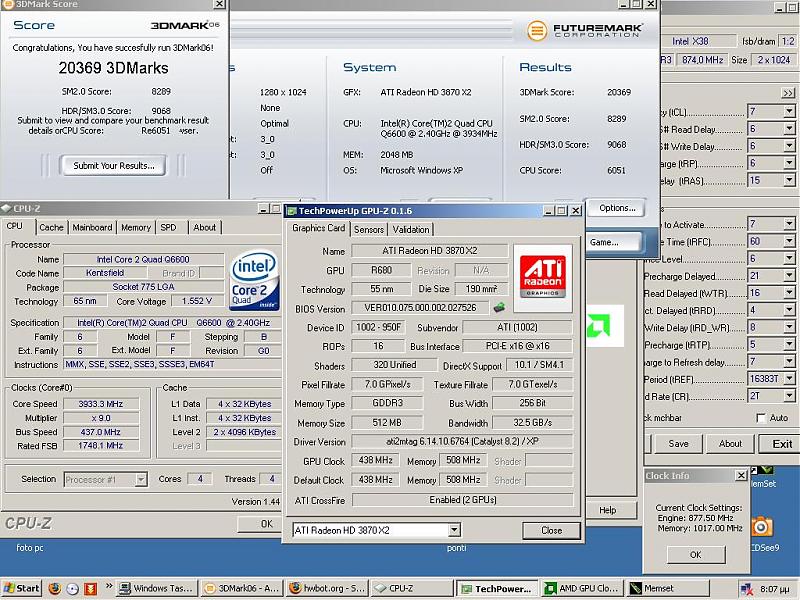The height and width of the screenshot is (600, 800).
Task: Click Exit in the Memset window
Action: point(779,444)
